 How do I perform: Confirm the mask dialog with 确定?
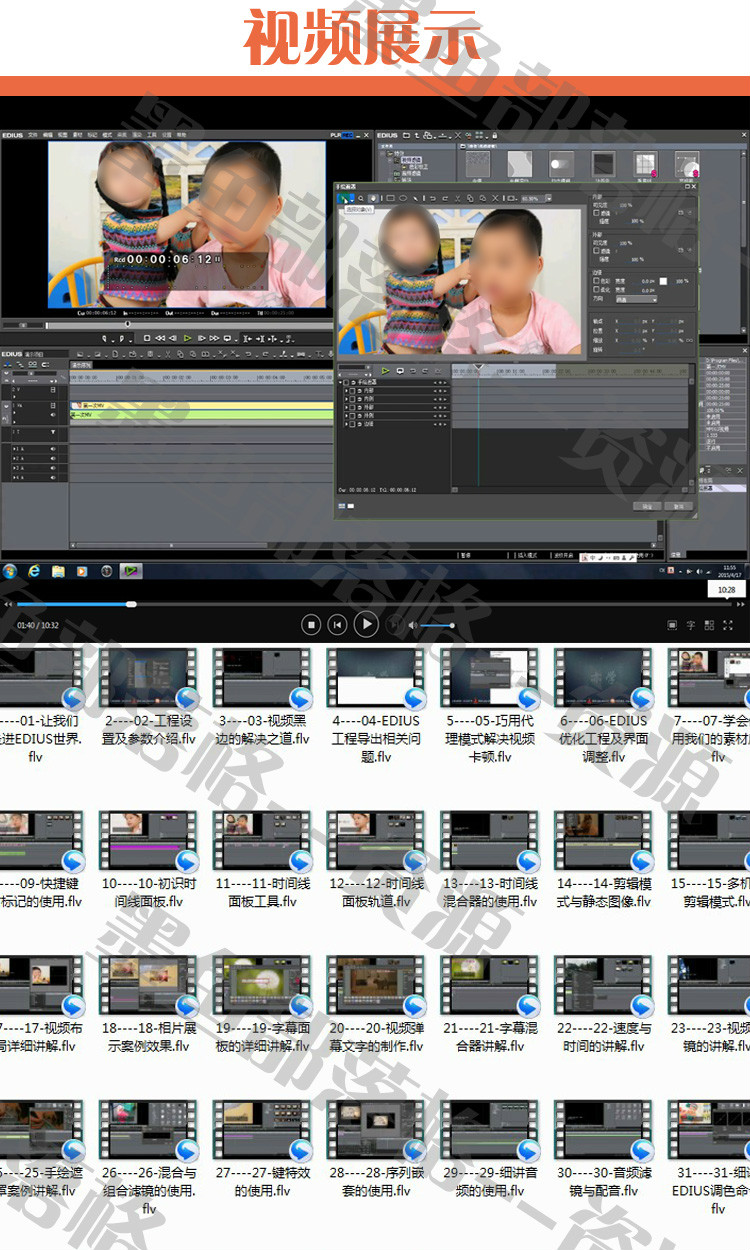647,506
